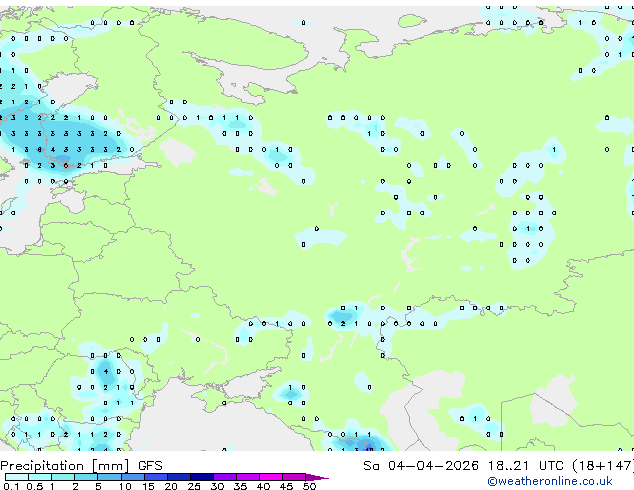The width and height of the screenshot is (634, 490).
Task: Click the "GFS" model label
Action: [150, 466]
